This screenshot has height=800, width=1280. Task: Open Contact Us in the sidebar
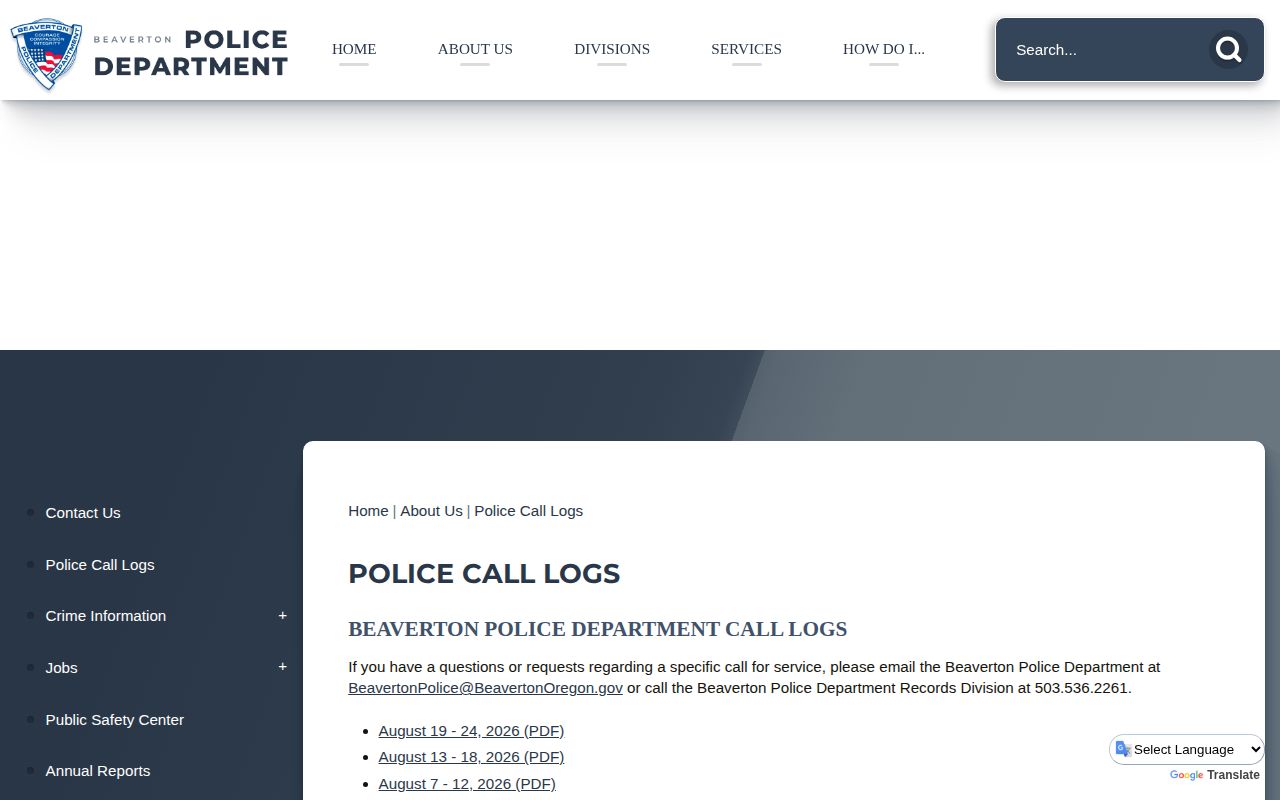tap(83, 513)
